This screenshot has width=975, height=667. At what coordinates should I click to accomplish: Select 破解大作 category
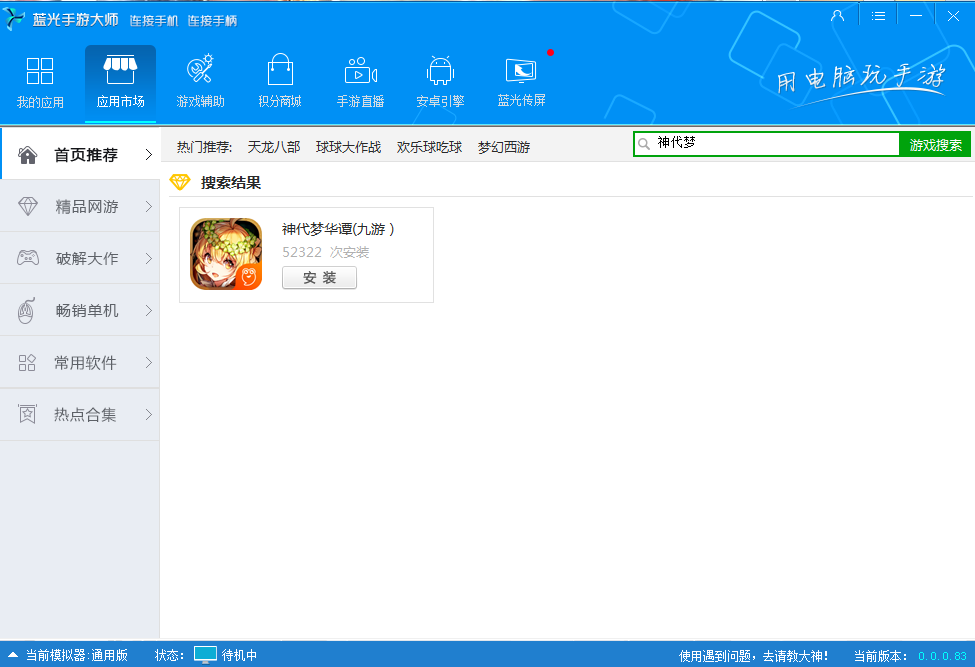coord(80,258)
